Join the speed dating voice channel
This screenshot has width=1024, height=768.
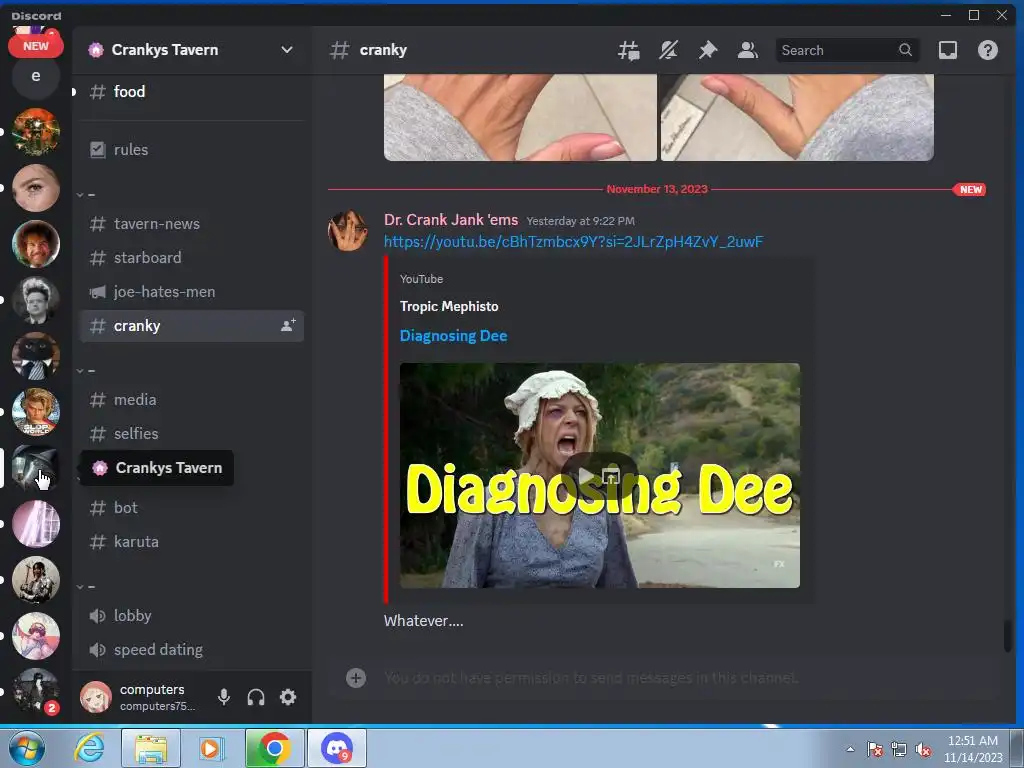click(191, 650)
